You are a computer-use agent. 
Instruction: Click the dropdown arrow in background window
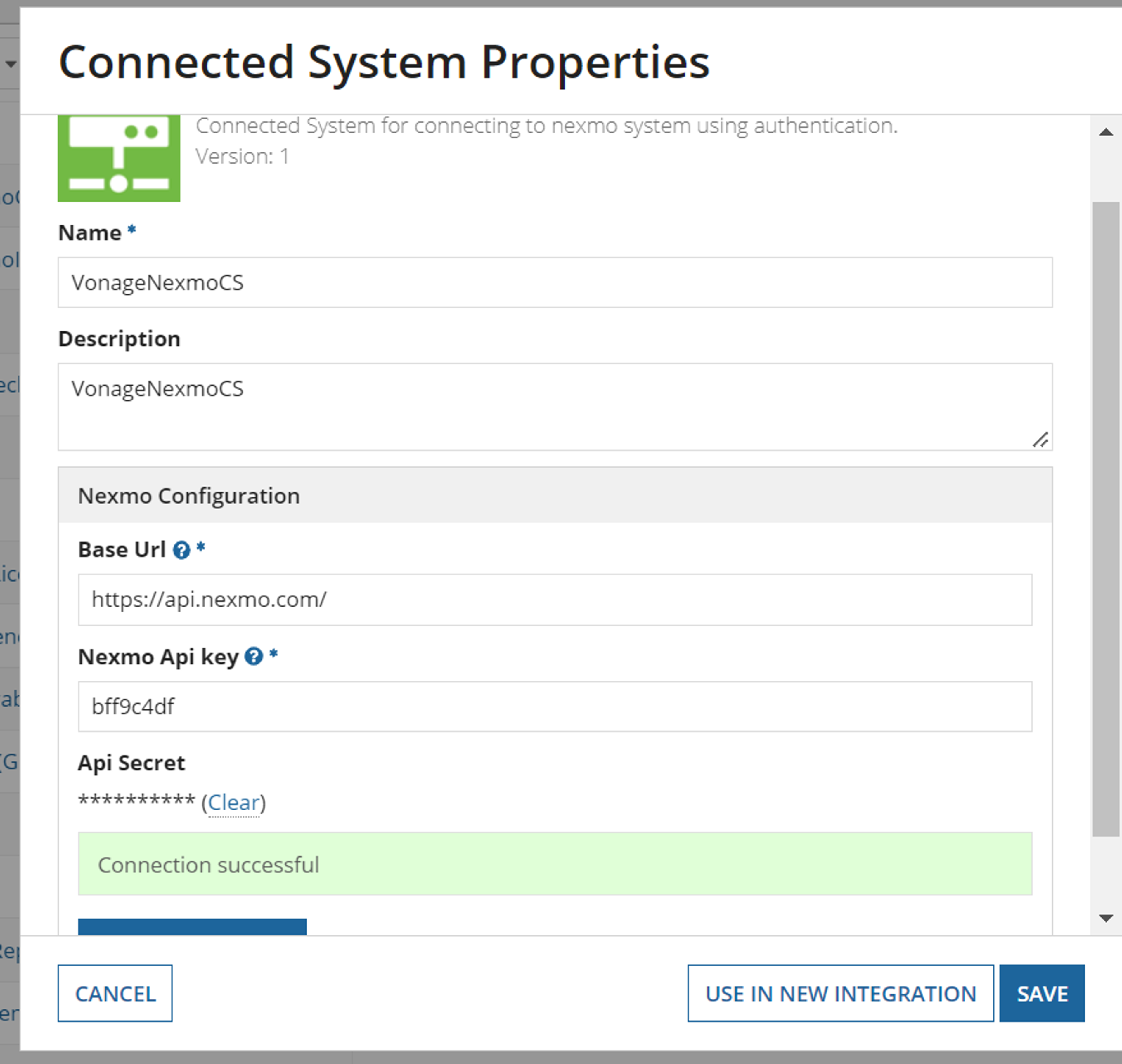point(10,64)
